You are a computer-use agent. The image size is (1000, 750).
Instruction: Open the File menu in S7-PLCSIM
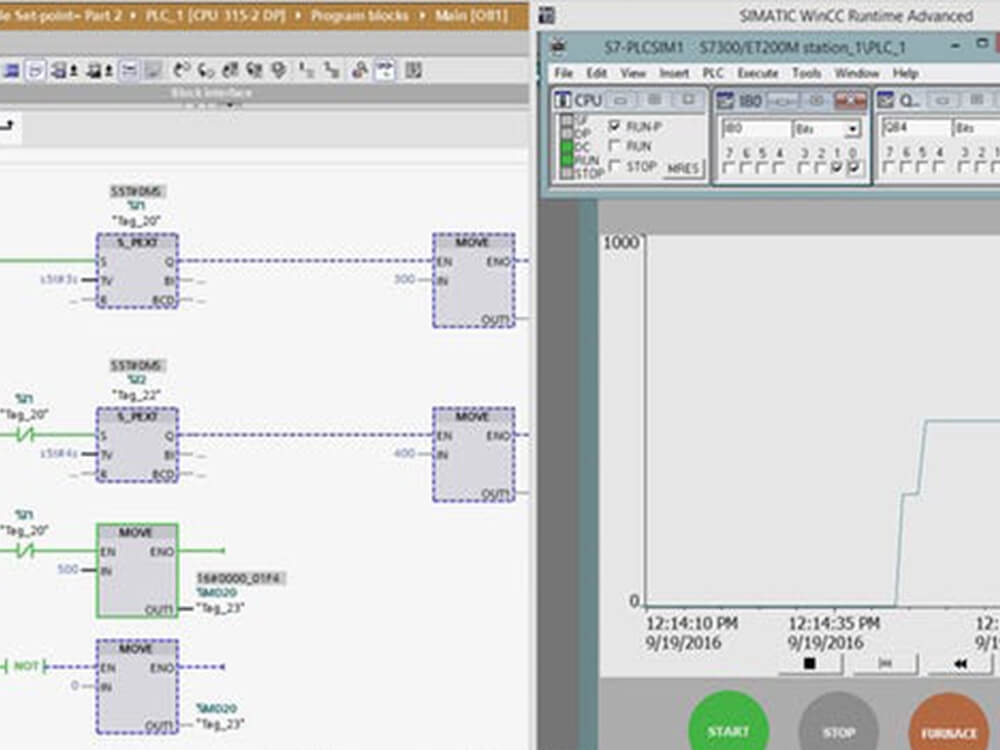point(563,73)
